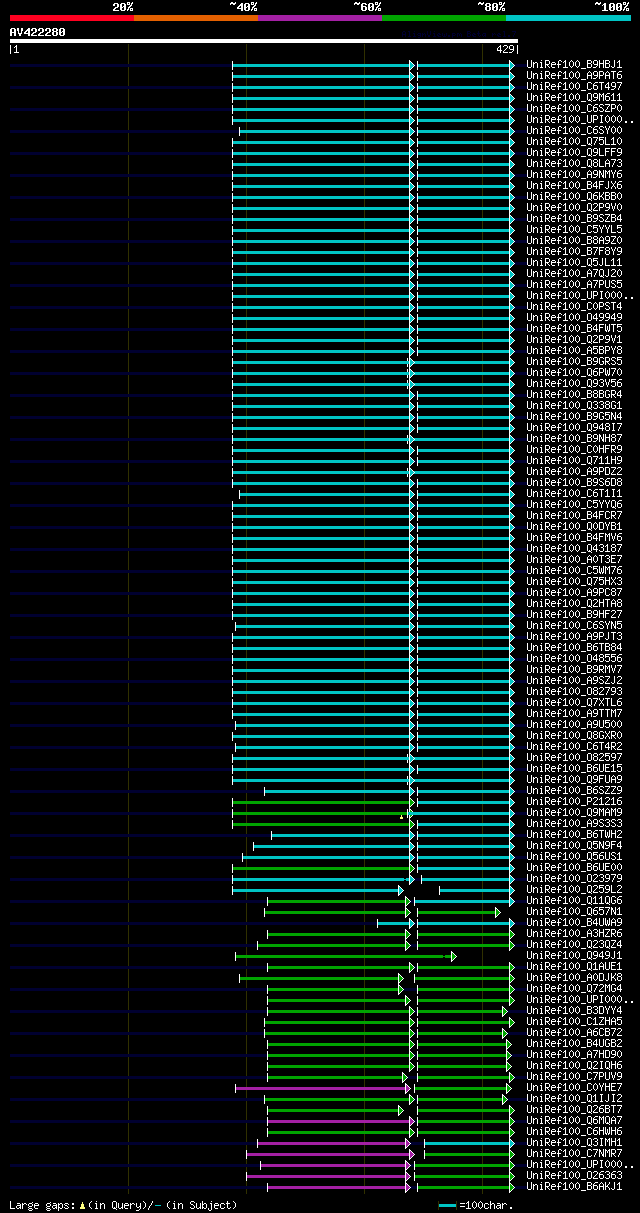The width and height of the screenshot is (640, 1213).
Task: Select the UniRef100_Q9LFF9 label
Action: 574,152
